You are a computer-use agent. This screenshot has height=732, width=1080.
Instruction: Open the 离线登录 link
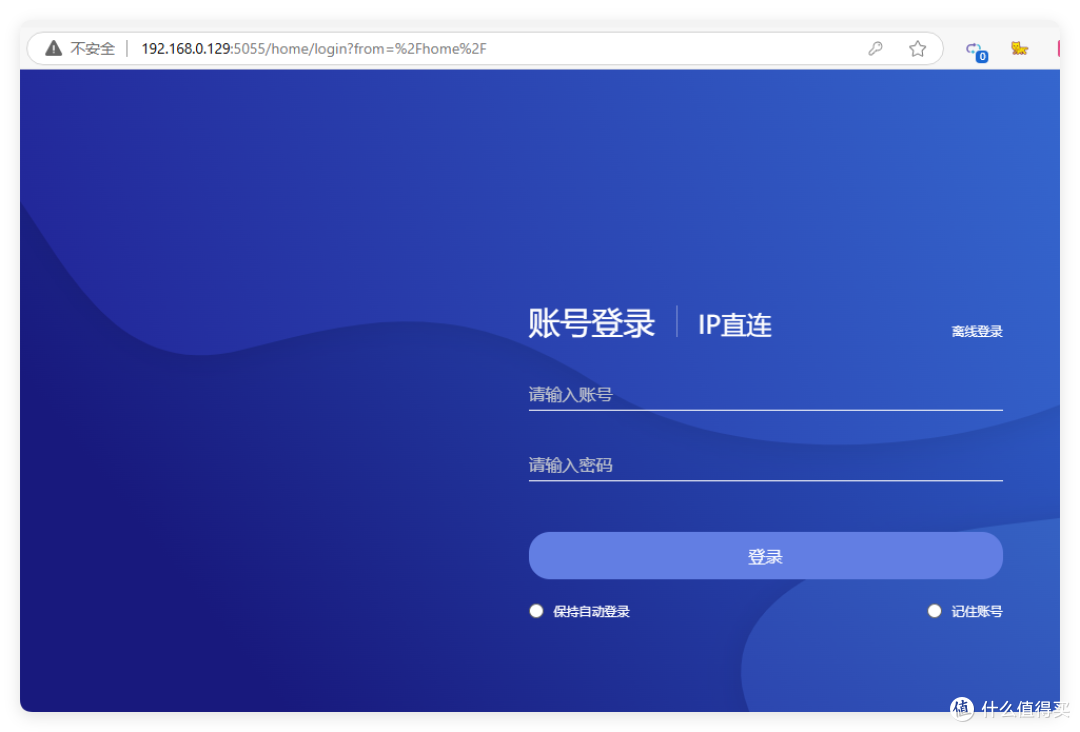[x=977, y=331]
